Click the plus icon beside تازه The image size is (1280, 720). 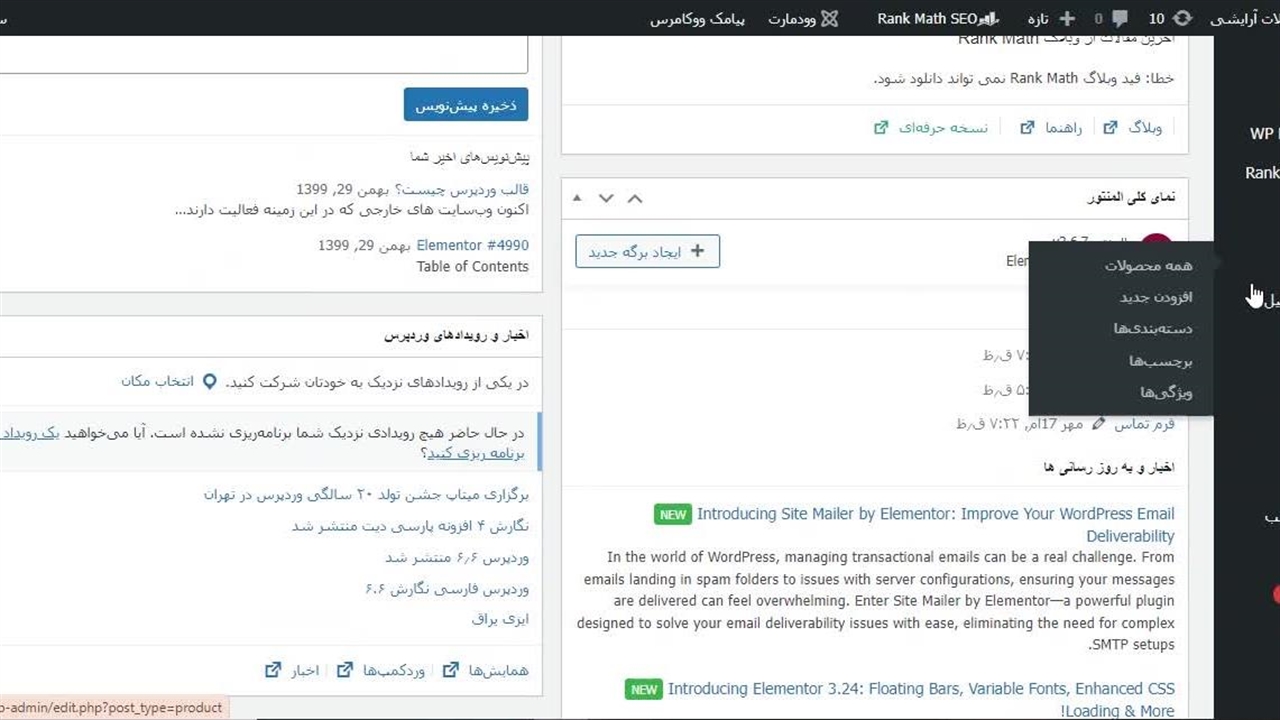tap(1067, 18)
